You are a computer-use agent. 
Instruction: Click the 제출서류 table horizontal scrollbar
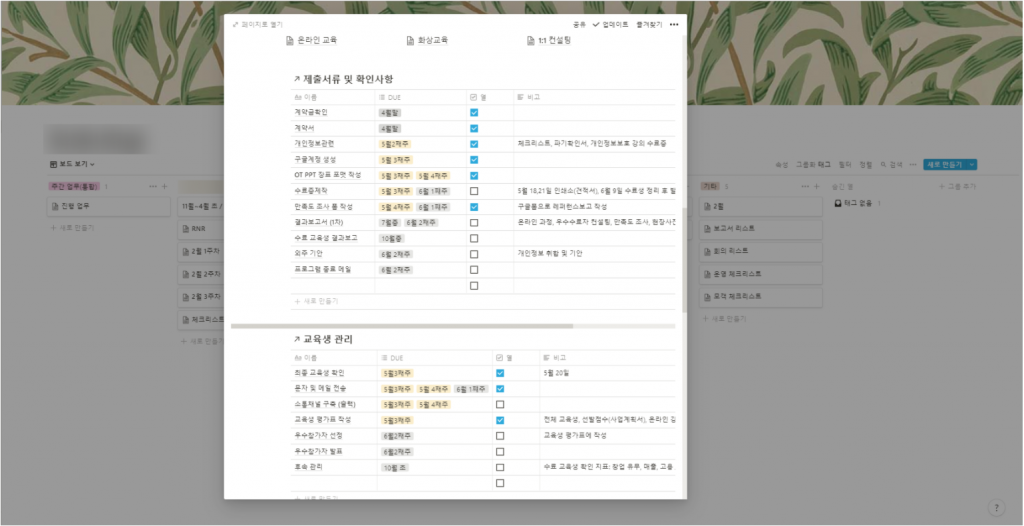tap(402, 325)
